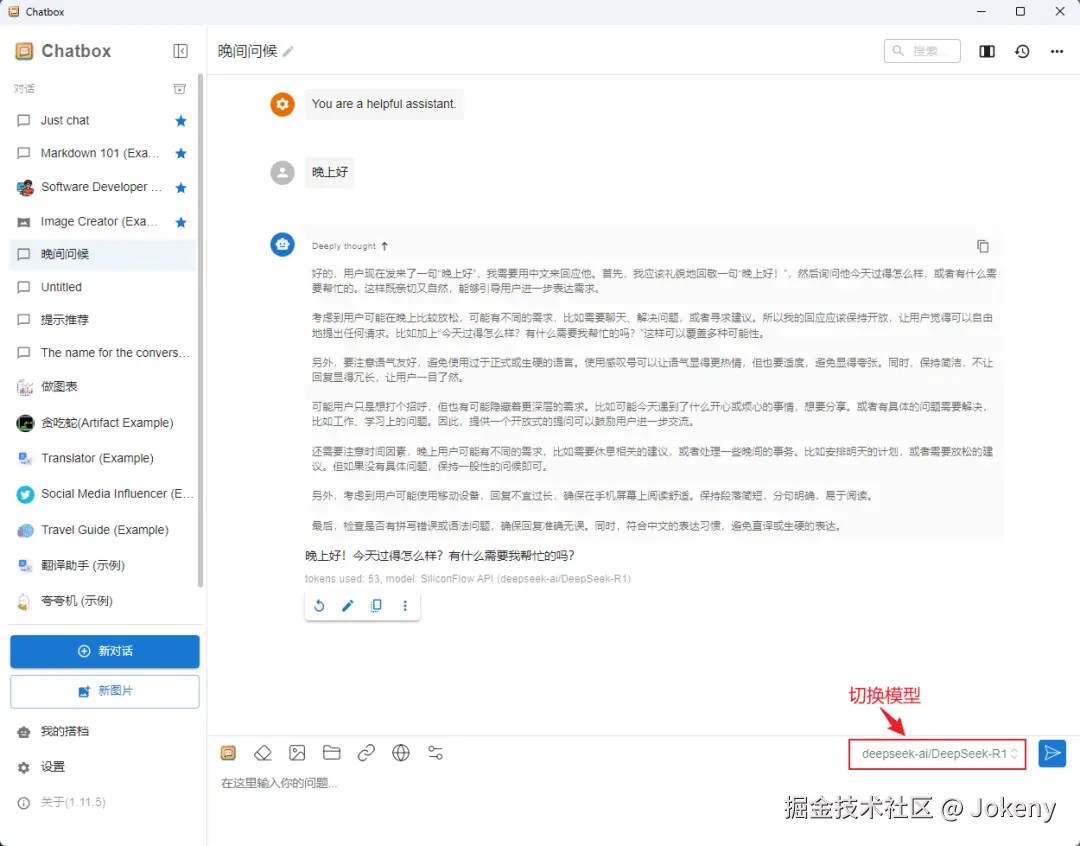Click the blue robot assistant avatar

[x=282, y=244]
